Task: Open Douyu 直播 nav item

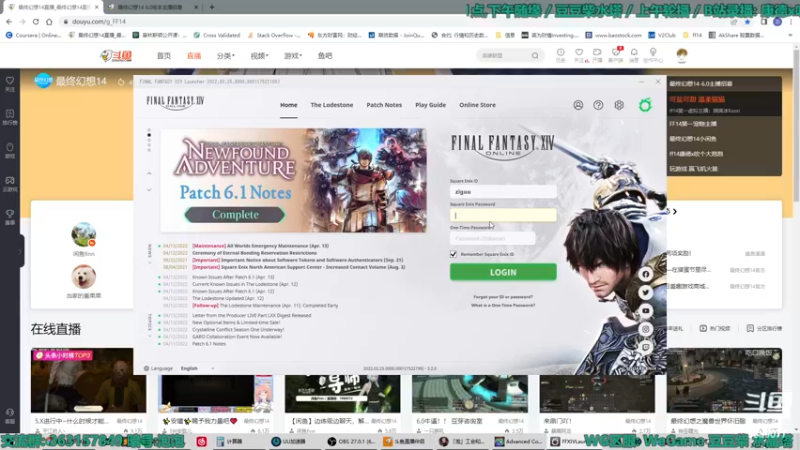Action: (194, 56)
